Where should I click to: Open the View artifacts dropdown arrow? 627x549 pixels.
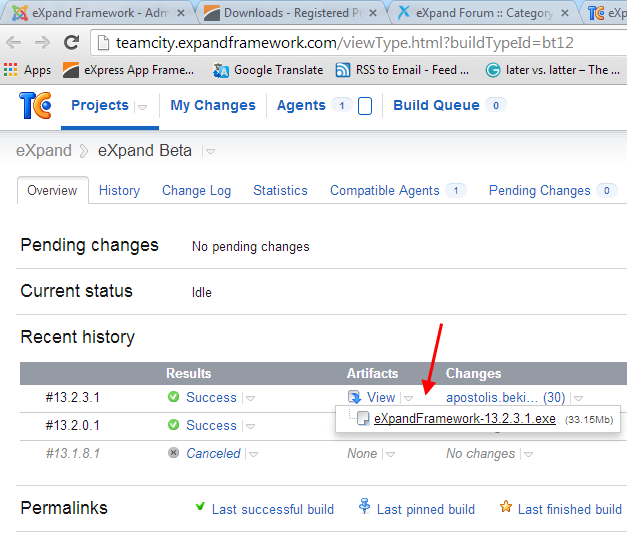[408, 398]
